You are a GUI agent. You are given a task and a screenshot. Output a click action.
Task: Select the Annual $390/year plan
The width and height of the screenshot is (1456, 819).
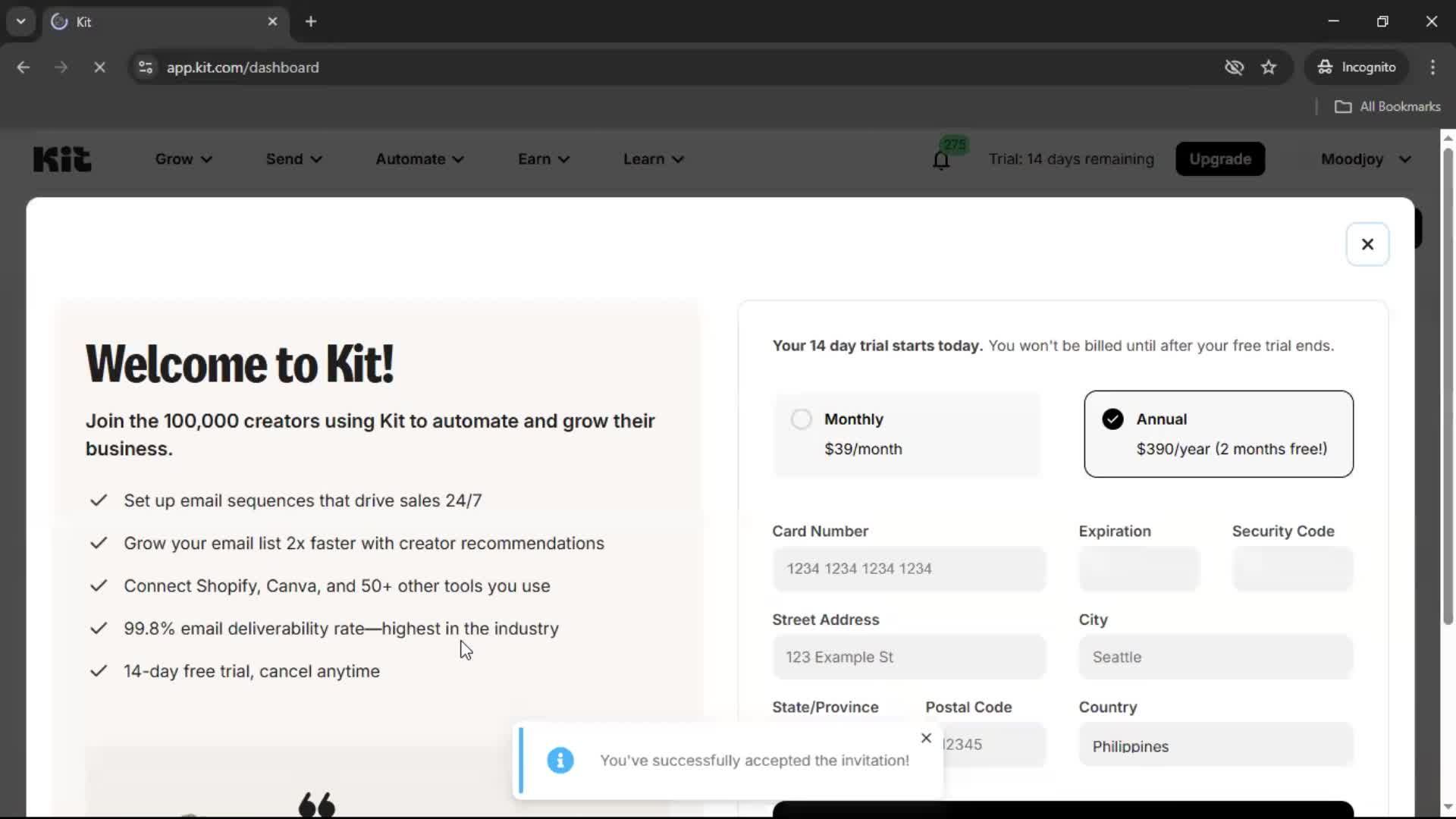tap(1218, 434)
